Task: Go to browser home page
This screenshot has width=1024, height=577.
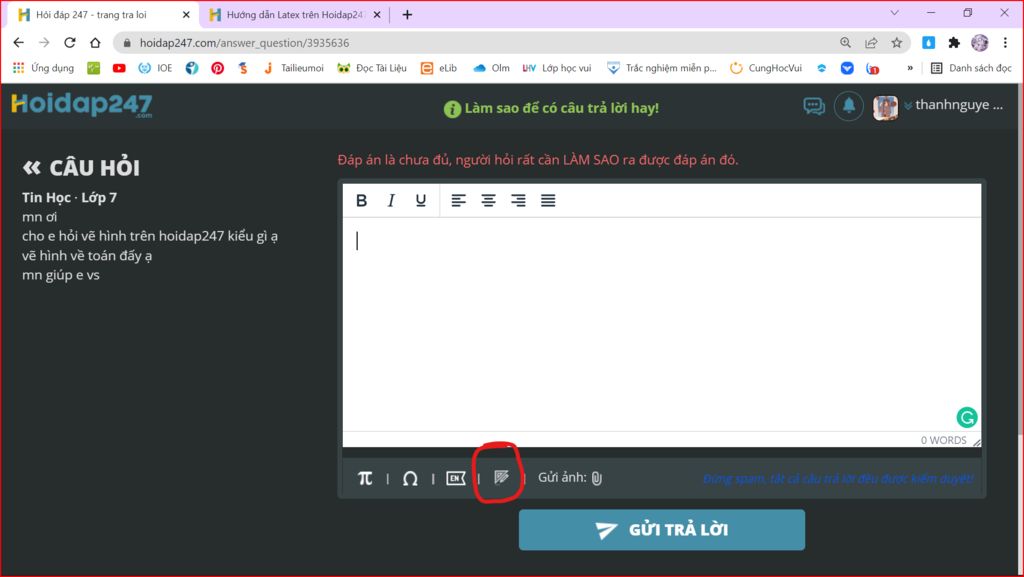Action: pos(95,43)
